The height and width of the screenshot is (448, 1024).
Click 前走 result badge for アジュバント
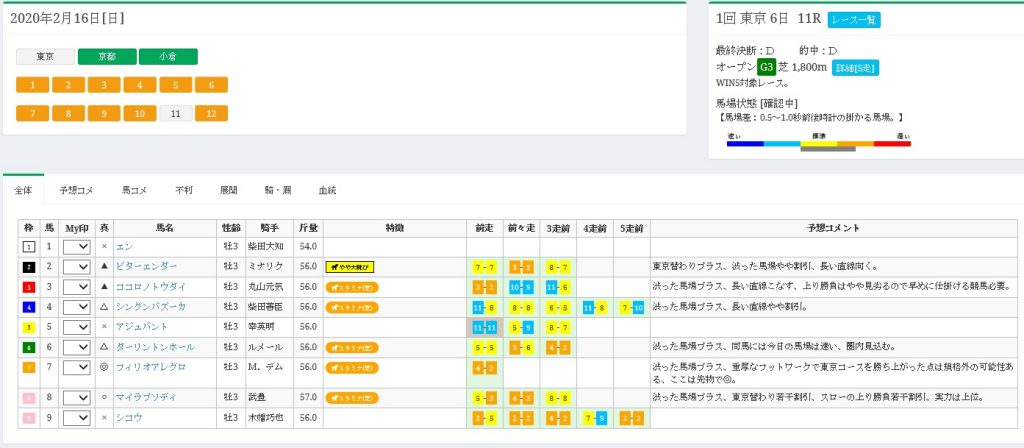pos(485,327)
